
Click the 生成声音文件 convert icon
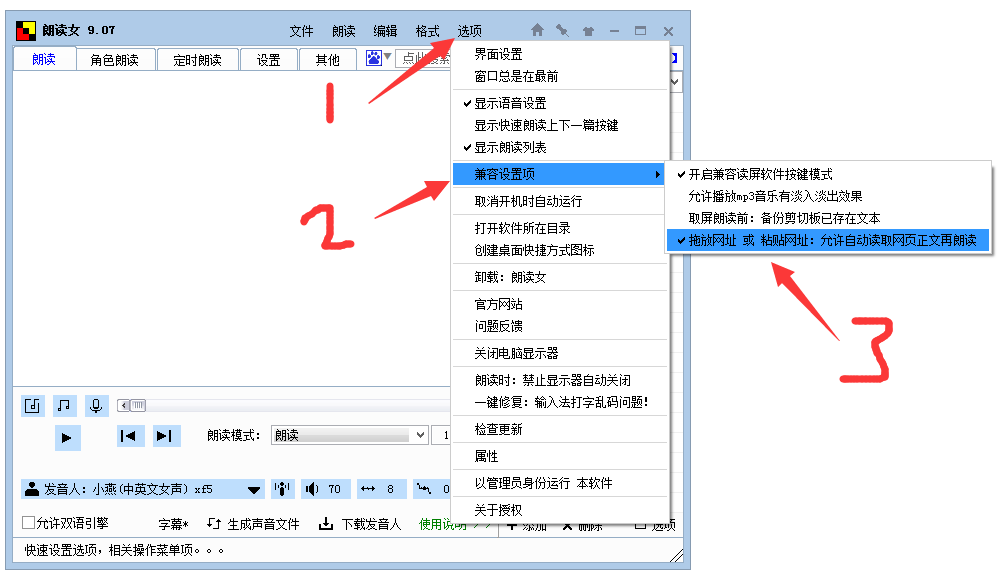(x=214, y=524)
